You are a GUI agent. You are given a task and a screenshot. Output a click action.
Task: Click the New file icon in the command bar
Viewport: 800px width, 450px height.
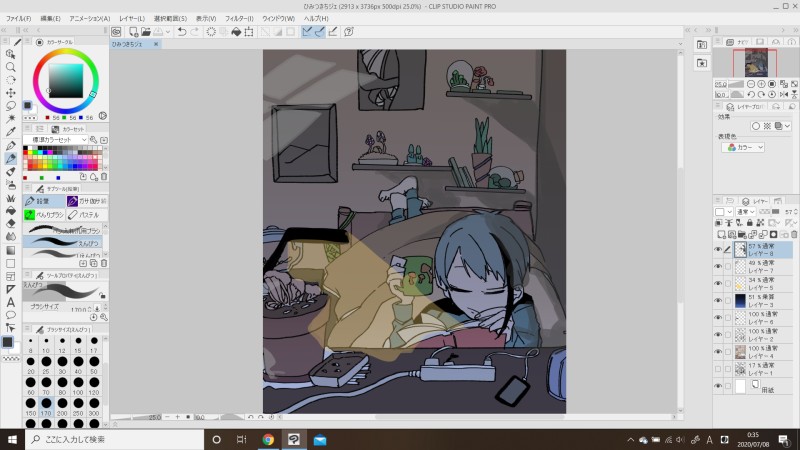[x=133, y=32]
